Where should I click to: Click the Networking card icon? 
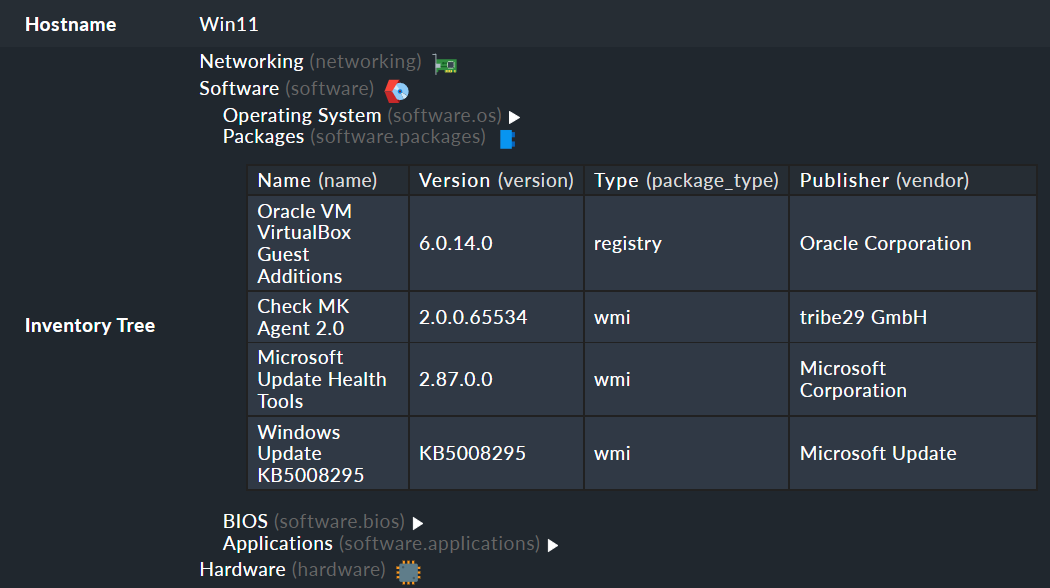pyautogui.click(x=444, y=63)
